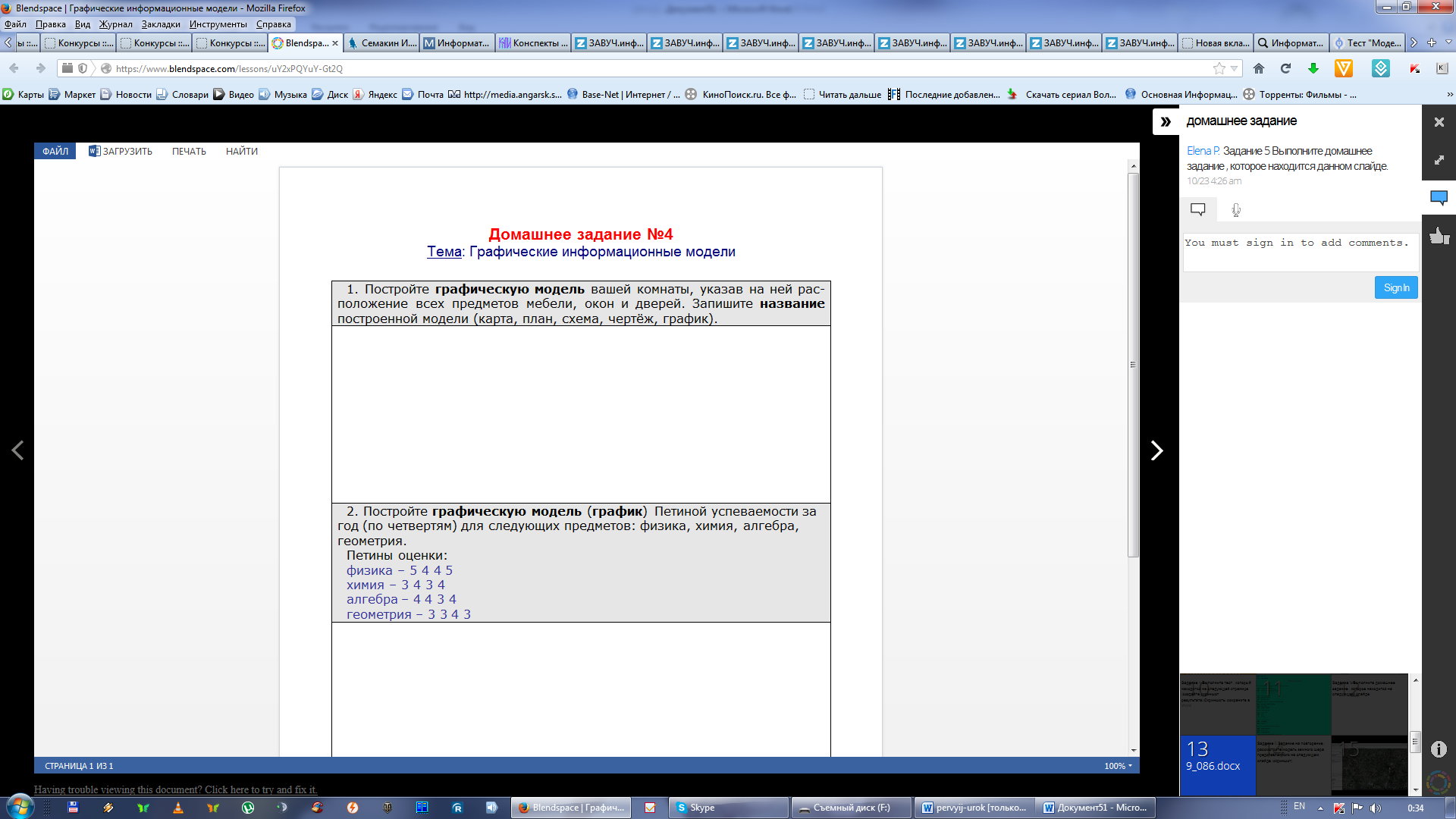1456x819 pixels.
Task: Open the 100% zoom dropdown
Action: [x=1118, y=766]
